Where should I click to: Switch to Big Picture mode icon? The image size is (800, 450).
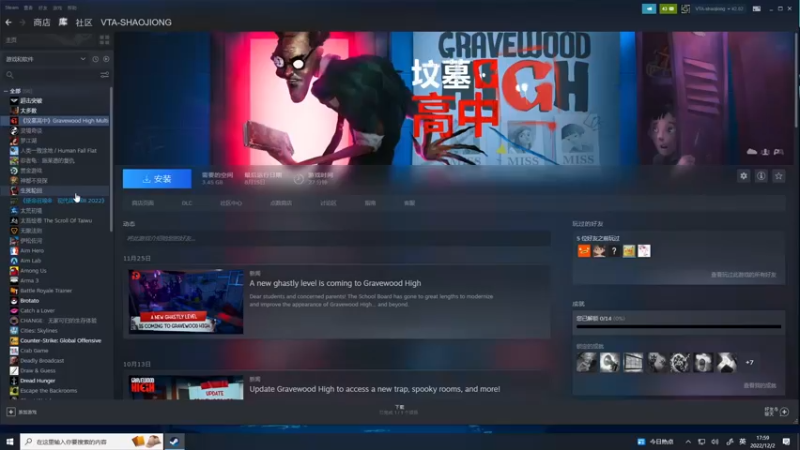pos(757,9)
